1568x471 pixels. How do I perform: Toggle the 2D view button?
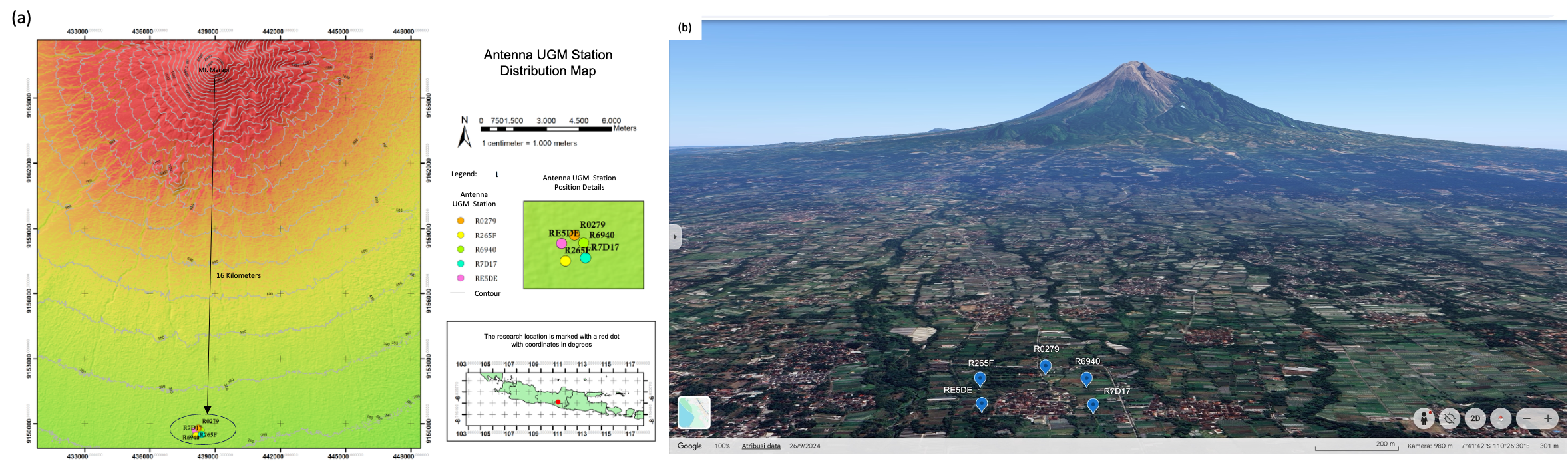click(x=1475, y=418)
